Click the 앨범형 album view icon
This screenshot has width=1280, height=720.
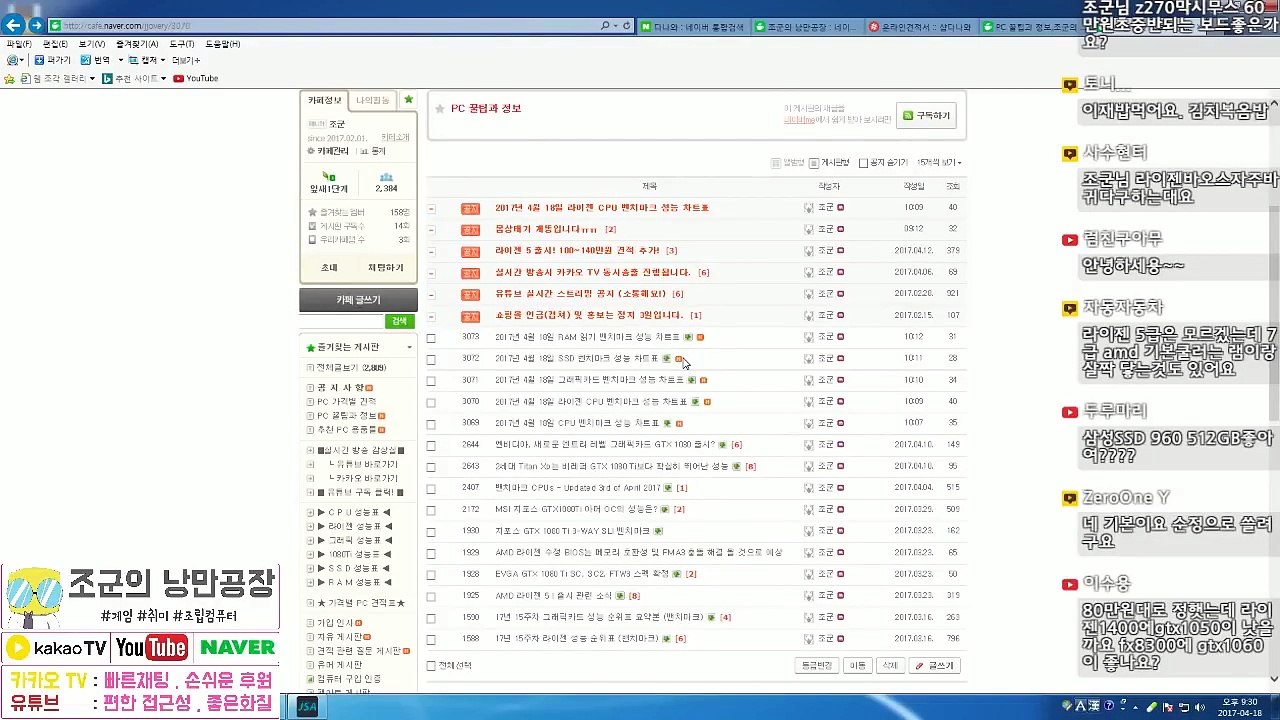click(776, 162)
